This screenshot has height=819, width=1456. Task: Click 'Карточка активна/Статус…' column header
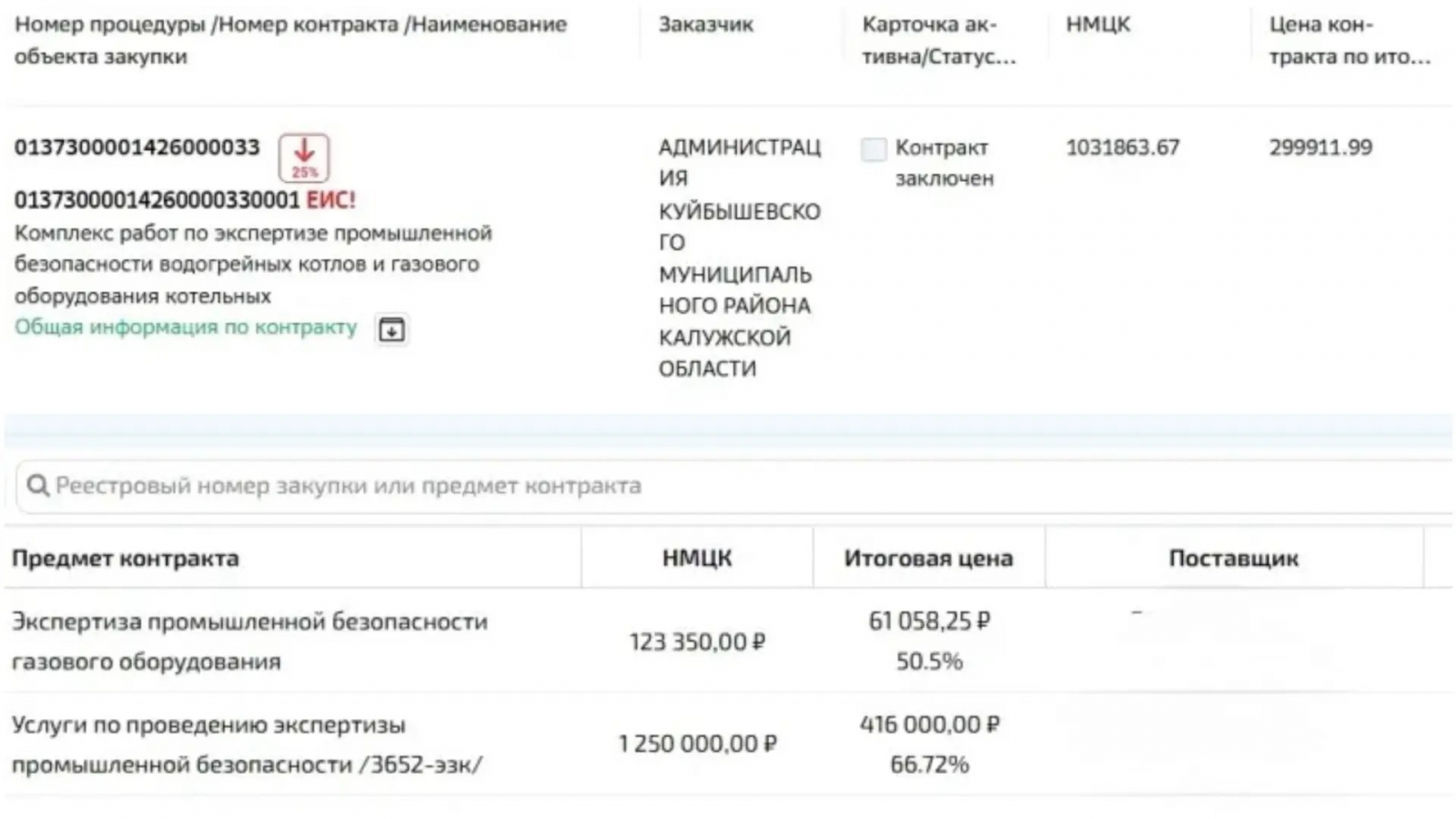(x=939, y=40)
